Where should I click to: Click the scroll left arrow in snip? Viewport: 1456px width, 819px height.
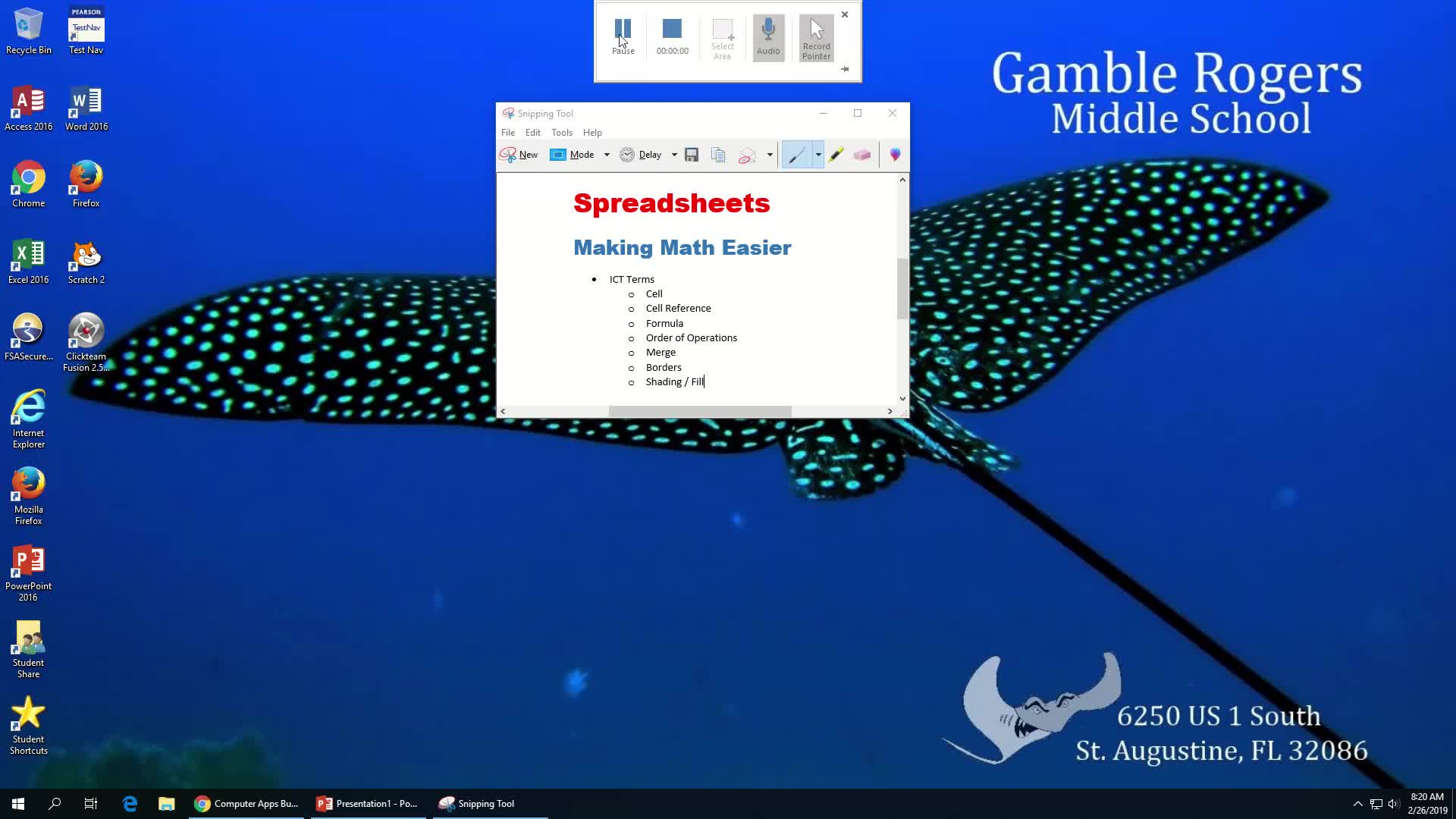pos(503,411)
